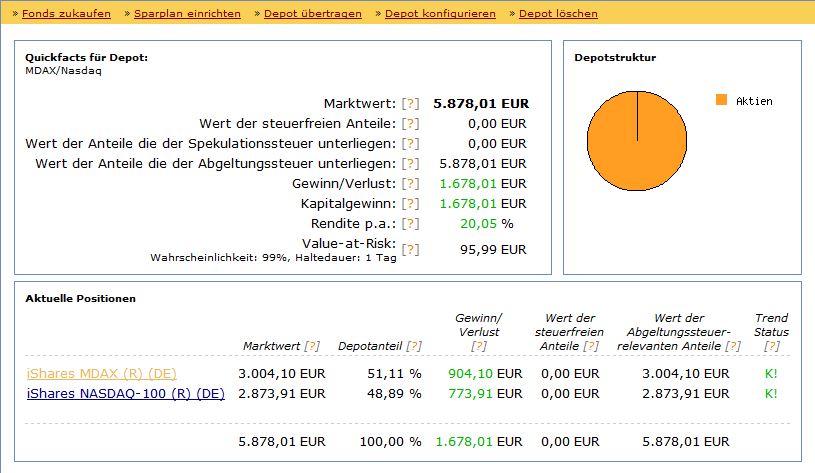Click the 773,91 EUR gain cell
815x473 pixels.
485,393
